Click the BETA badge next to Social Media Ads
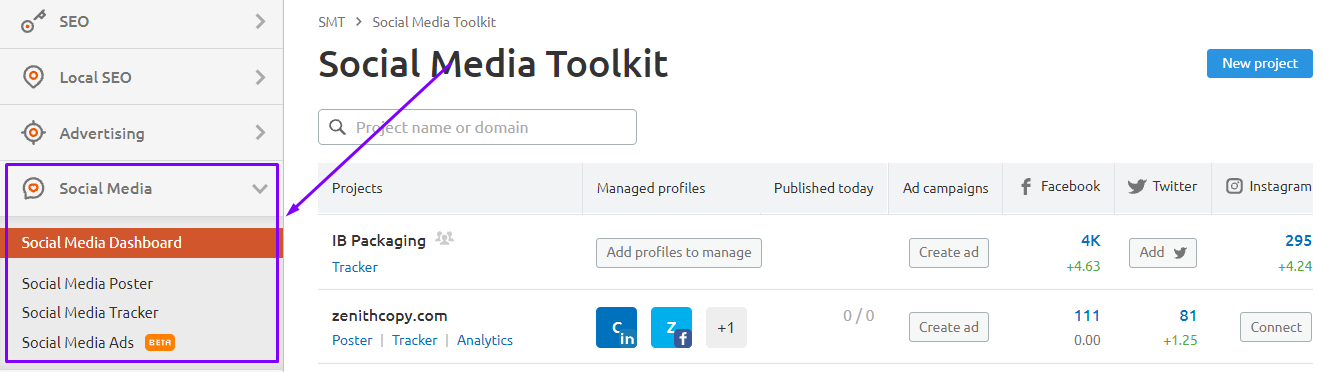The width and height of the screenshot is (1344, 372). click(x=160, y=342)
